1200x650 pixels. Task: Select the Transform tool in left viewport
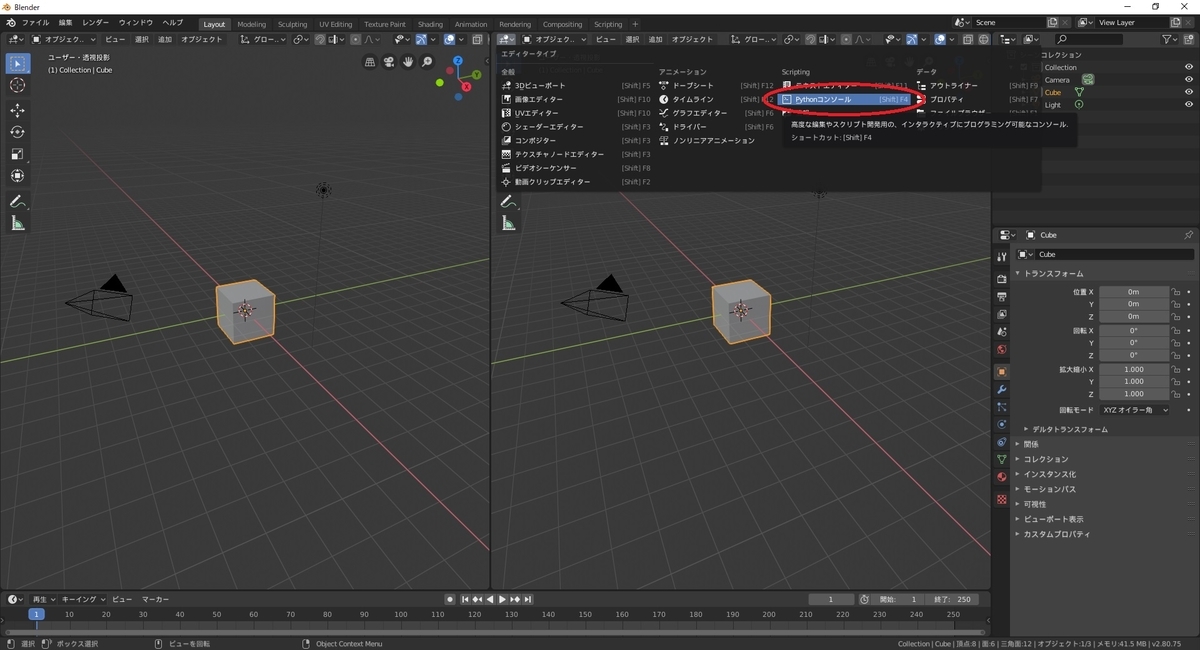[x=17, y=176]
